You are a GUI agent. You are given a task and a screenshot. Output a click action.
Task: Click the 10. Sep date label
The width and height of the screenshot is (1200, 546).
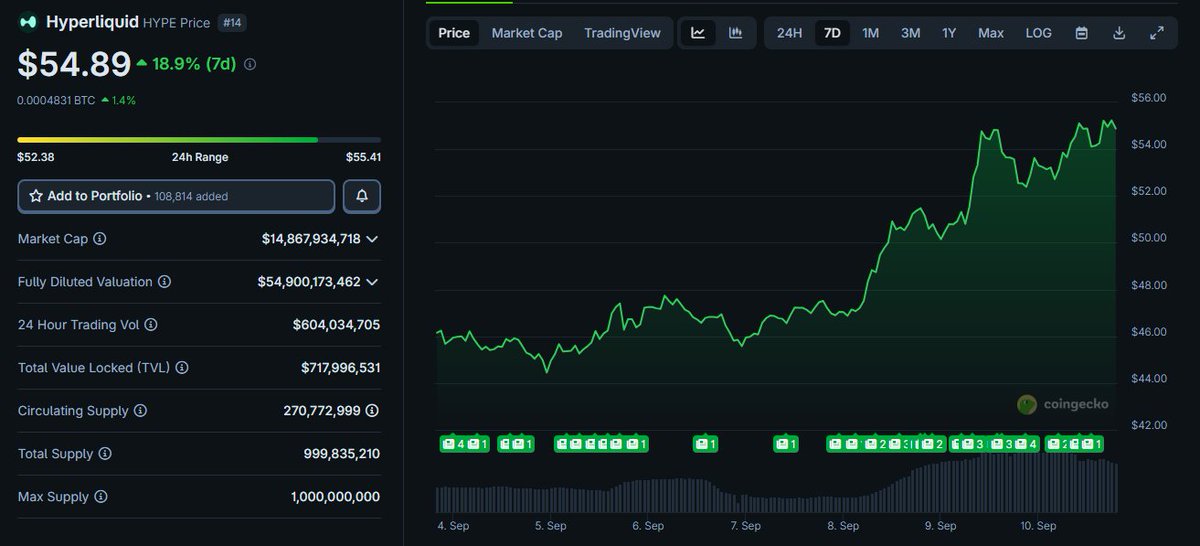1039,526
